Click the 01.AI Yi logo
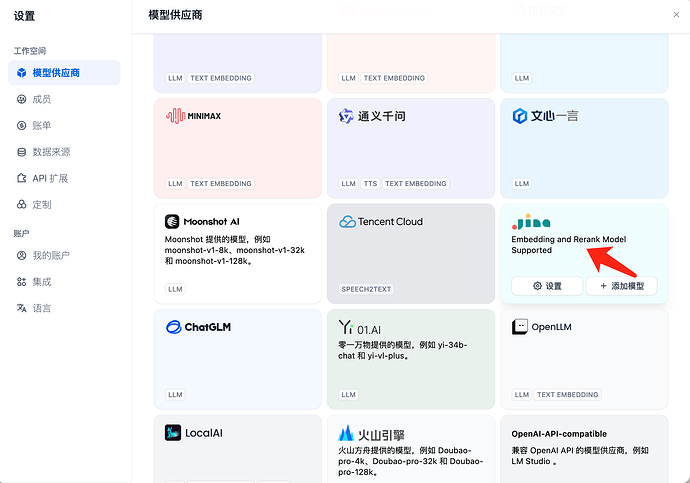Image resolution: width=690 pixels, height=483 pixels. (360, 328)
